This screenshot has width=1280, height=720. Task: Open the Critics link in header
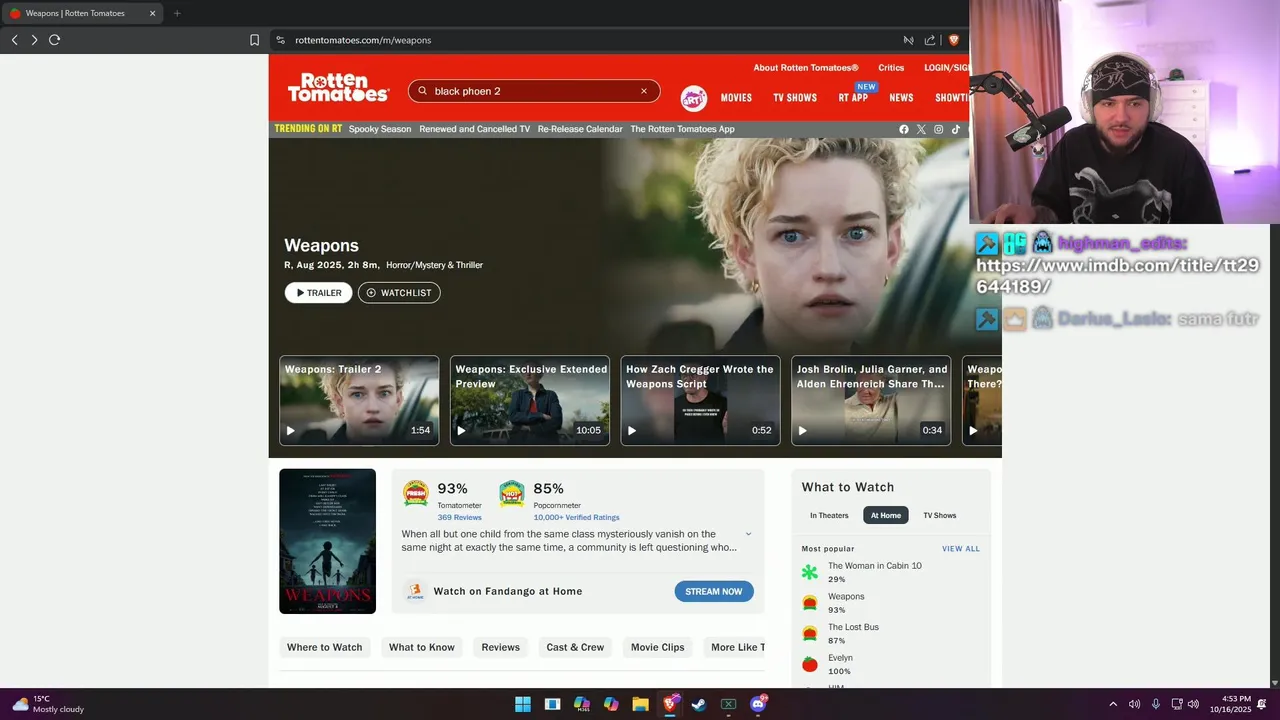point(891,68)
